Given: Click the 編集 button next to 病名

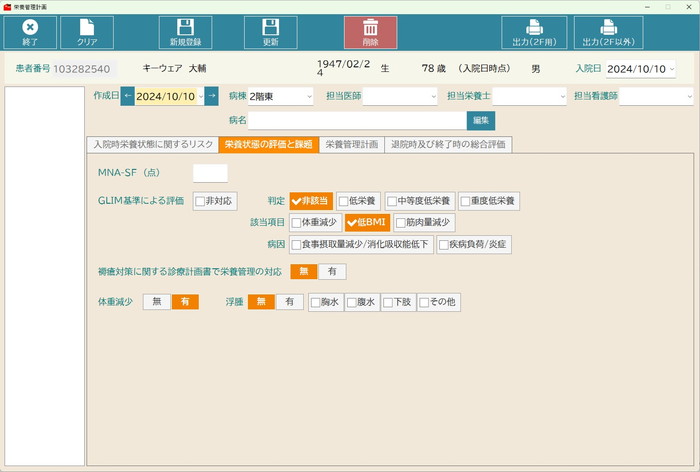Looking at the screenshot, I should [481, 121].
